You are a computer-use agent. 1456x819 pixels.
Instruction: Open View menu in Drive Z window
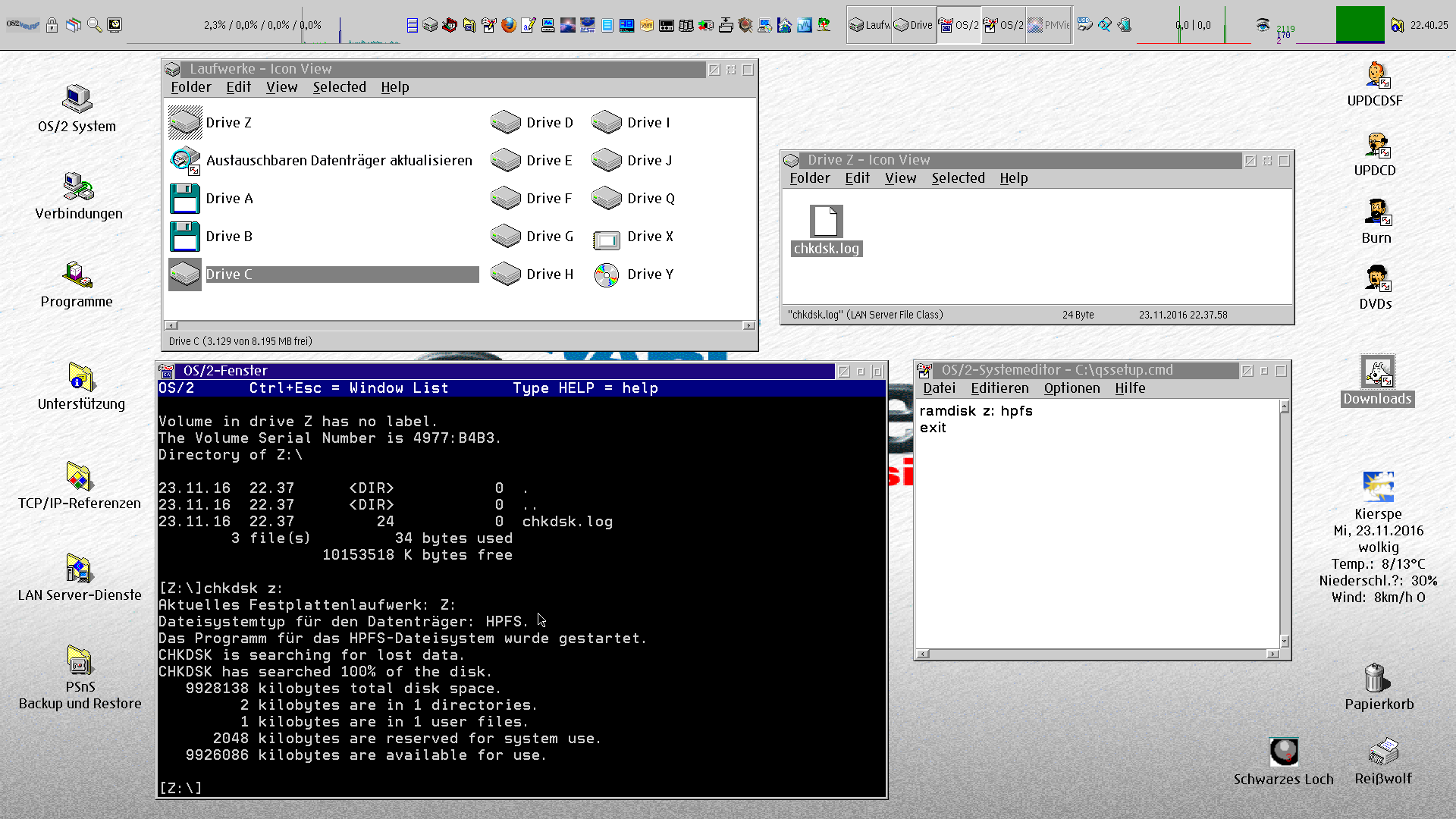tap(900, 178)
